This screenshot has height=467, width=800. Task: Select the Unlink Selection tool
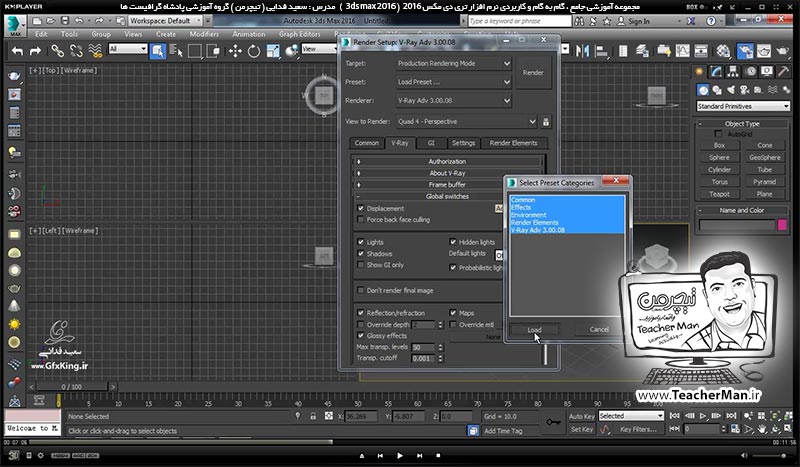(77, 51)
